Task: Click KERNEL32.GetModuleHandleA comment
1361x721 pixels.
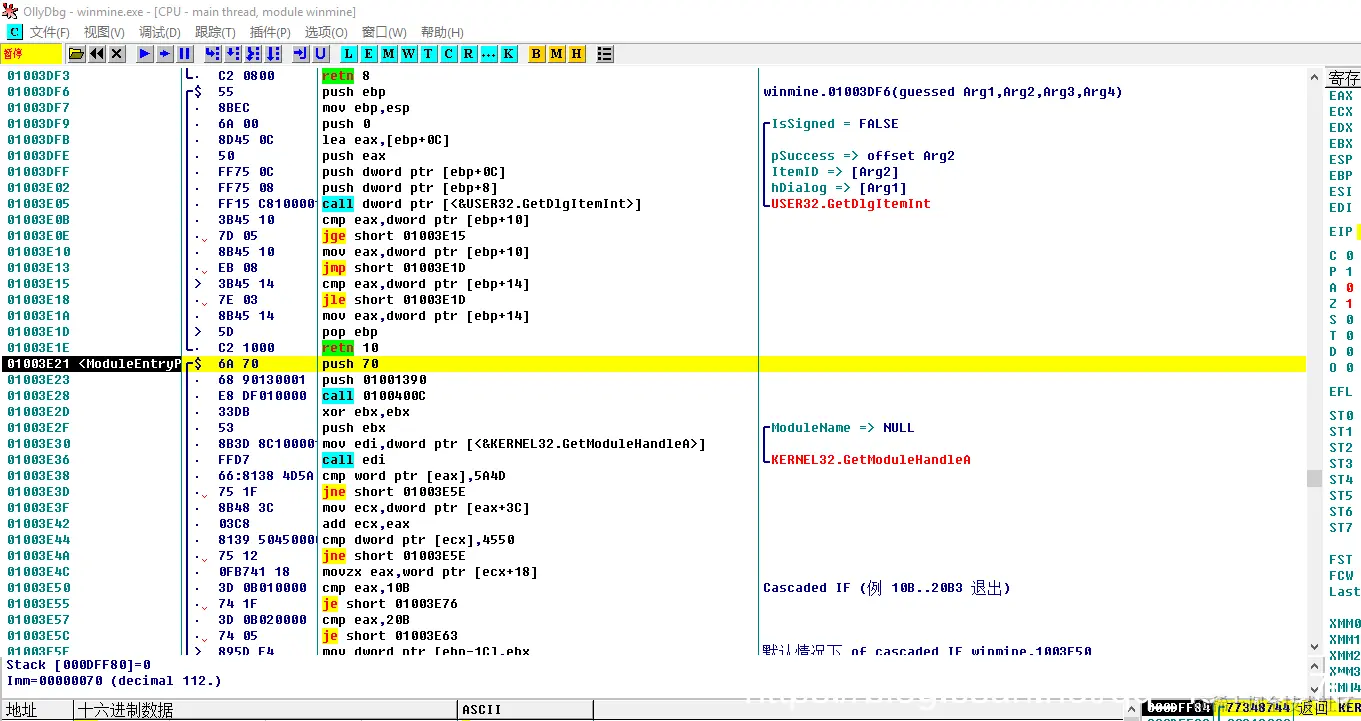Action: [x=870, y=460]
